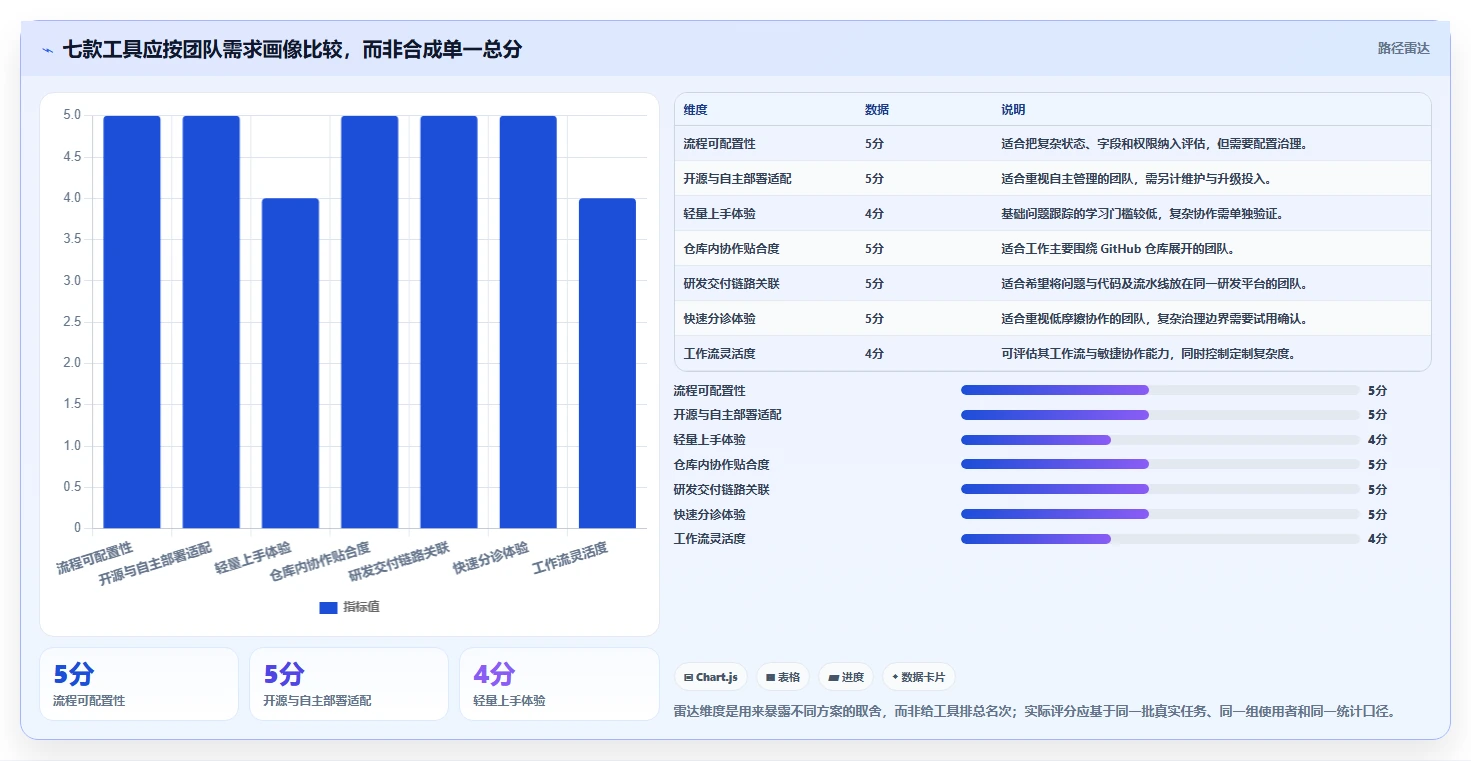Click the lightning icon beside the page title

pos(47,50)
